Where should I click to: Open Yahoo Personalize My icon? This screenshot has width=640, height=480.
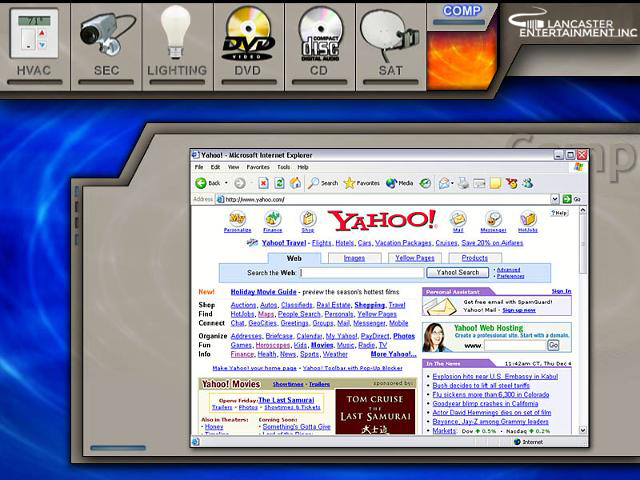tap(237, 222)
